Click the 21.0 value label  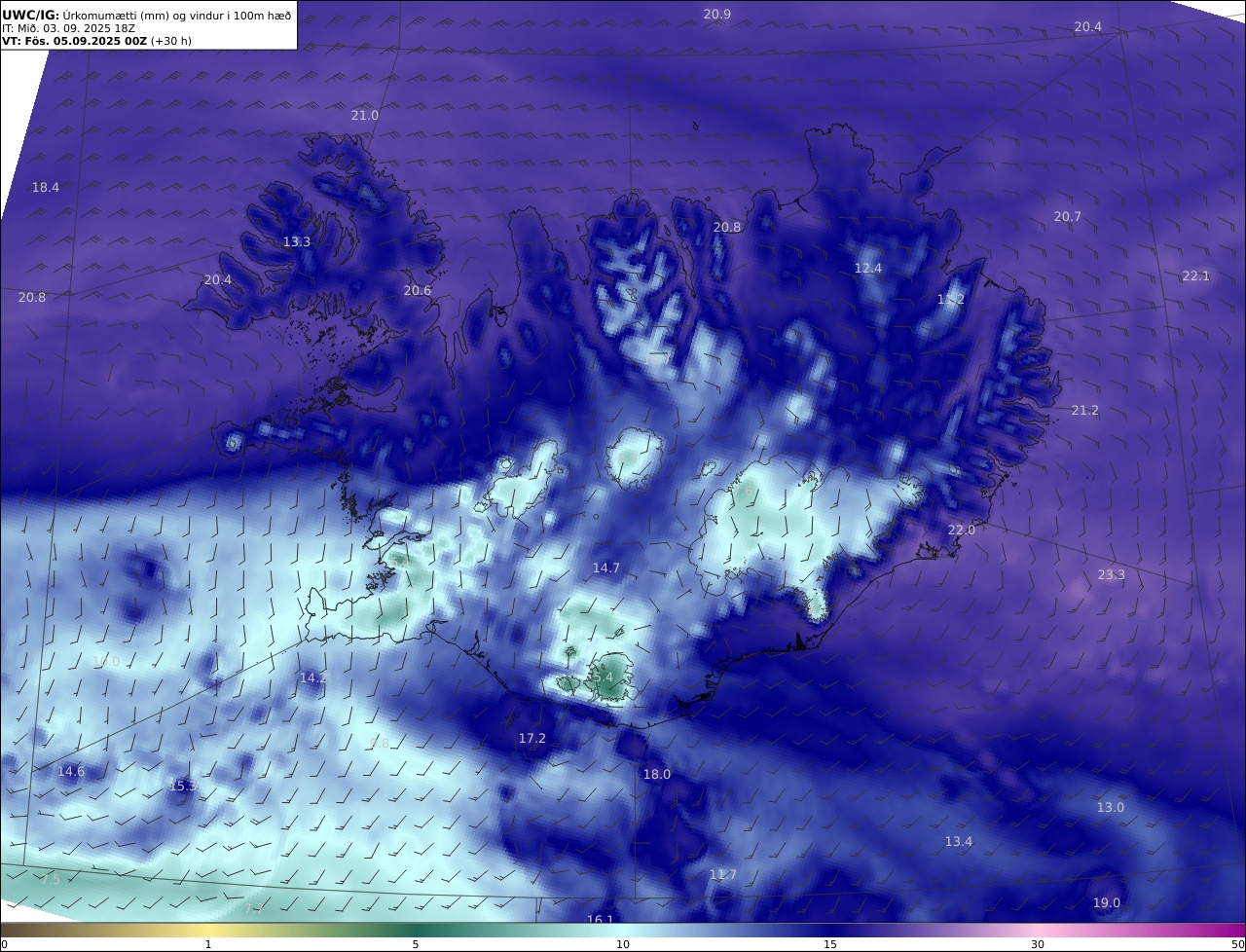click(365, 115)
